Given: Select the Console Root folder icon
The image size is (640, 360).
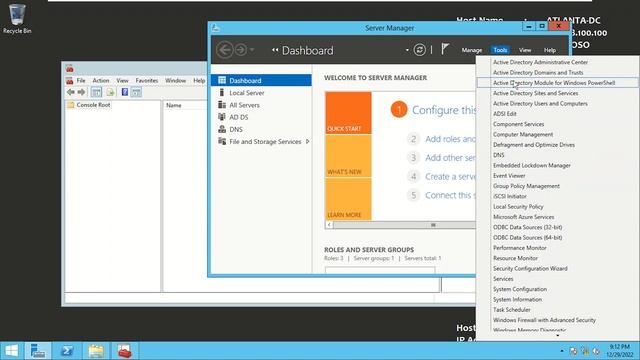Looking at the screenshot, I should [71, 105].
